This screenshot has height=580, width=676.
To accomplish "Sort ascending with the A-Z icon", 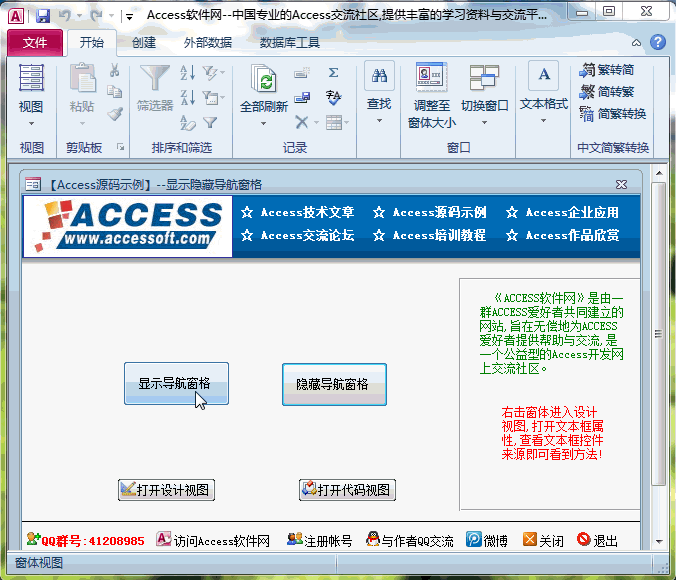I will (188, 73).
